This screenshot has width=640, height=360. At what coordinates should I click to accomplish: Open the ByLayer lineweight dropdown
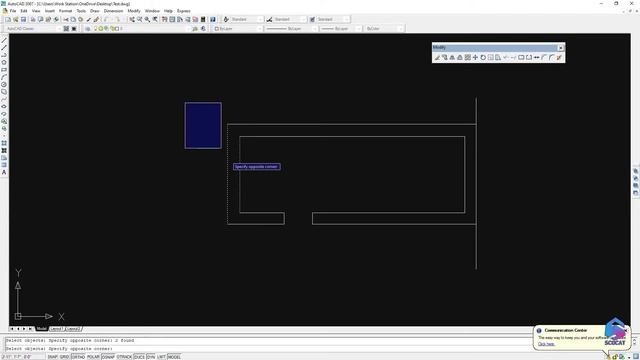pyautogui.click(x=340, y=29)
